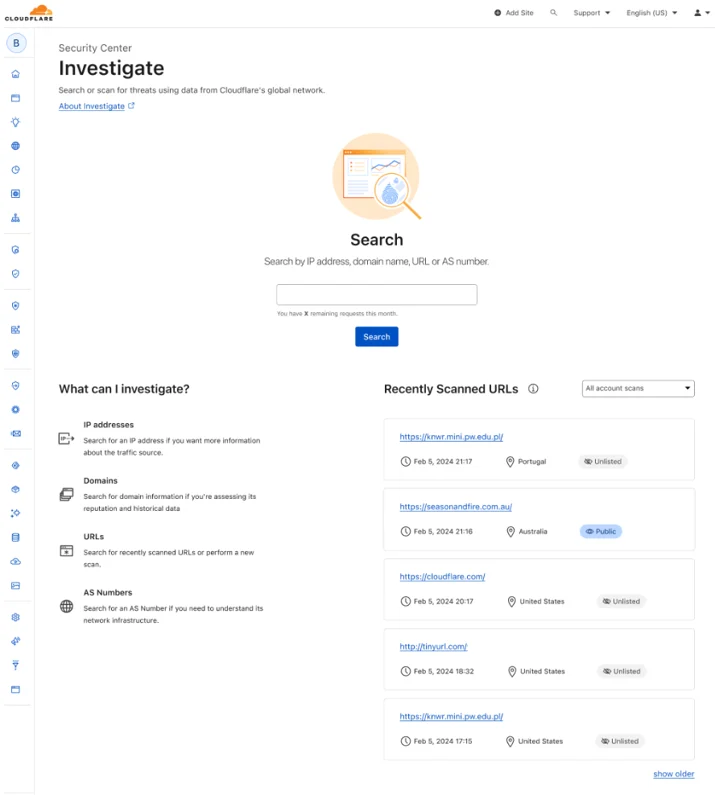
Task: Click the stacked Domains icon
Action: click(66, 494)
